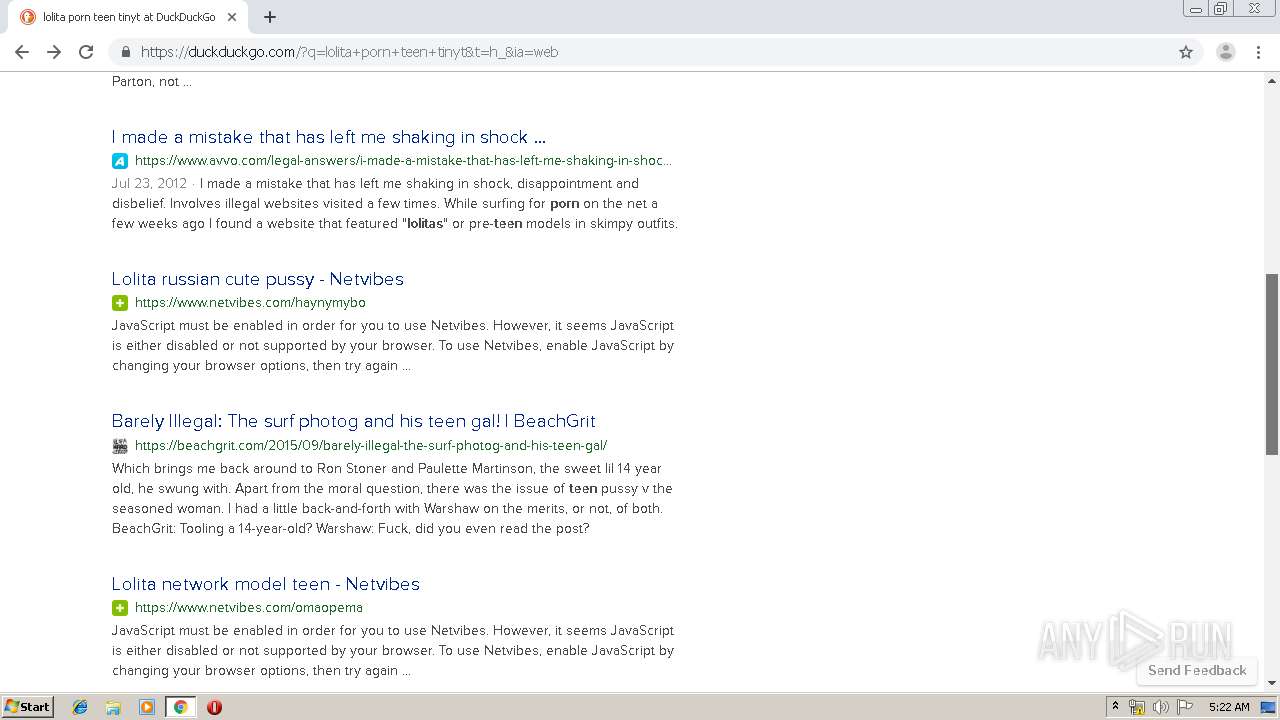The image size is (1280, 720).
Task: Open the network tray icon
Action: 1137,707
